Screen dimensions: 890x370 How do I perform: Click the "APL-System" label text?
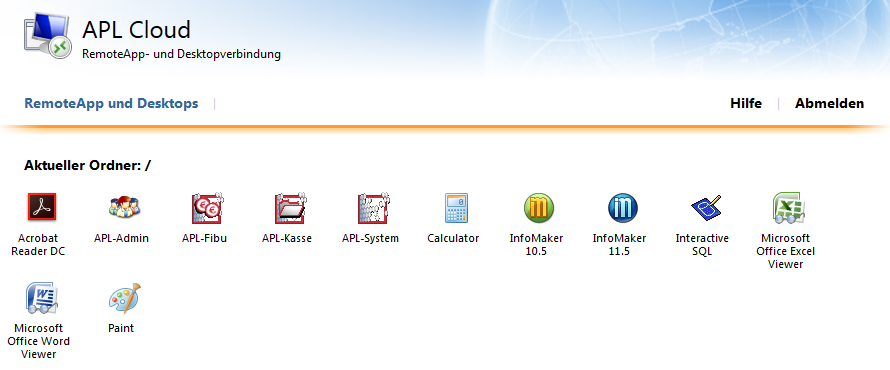pos(370,238)
